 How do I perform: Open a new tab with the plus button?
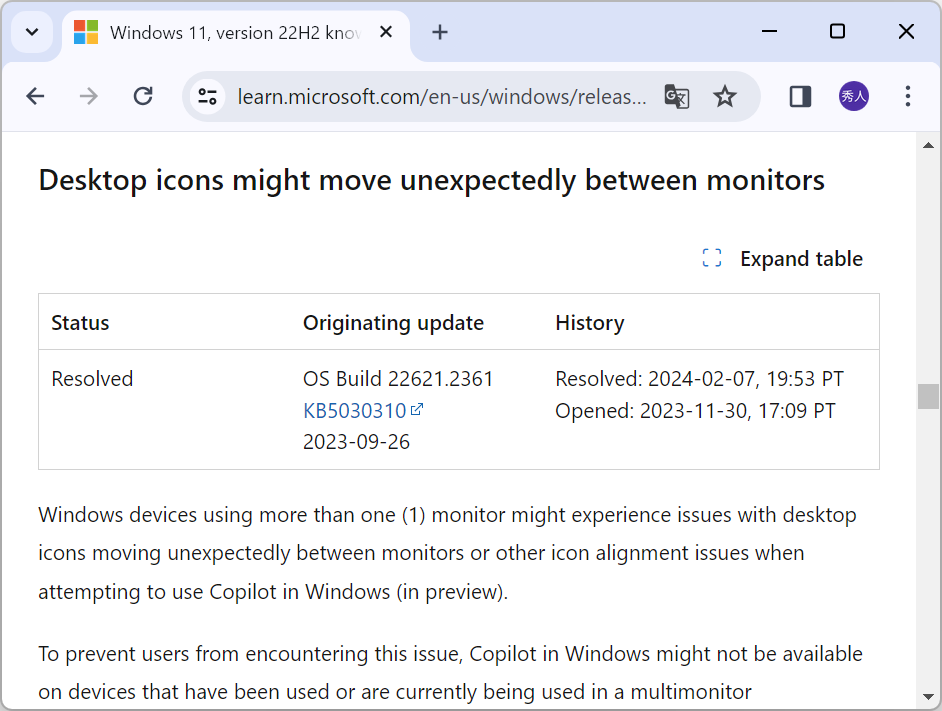point(440,32)
